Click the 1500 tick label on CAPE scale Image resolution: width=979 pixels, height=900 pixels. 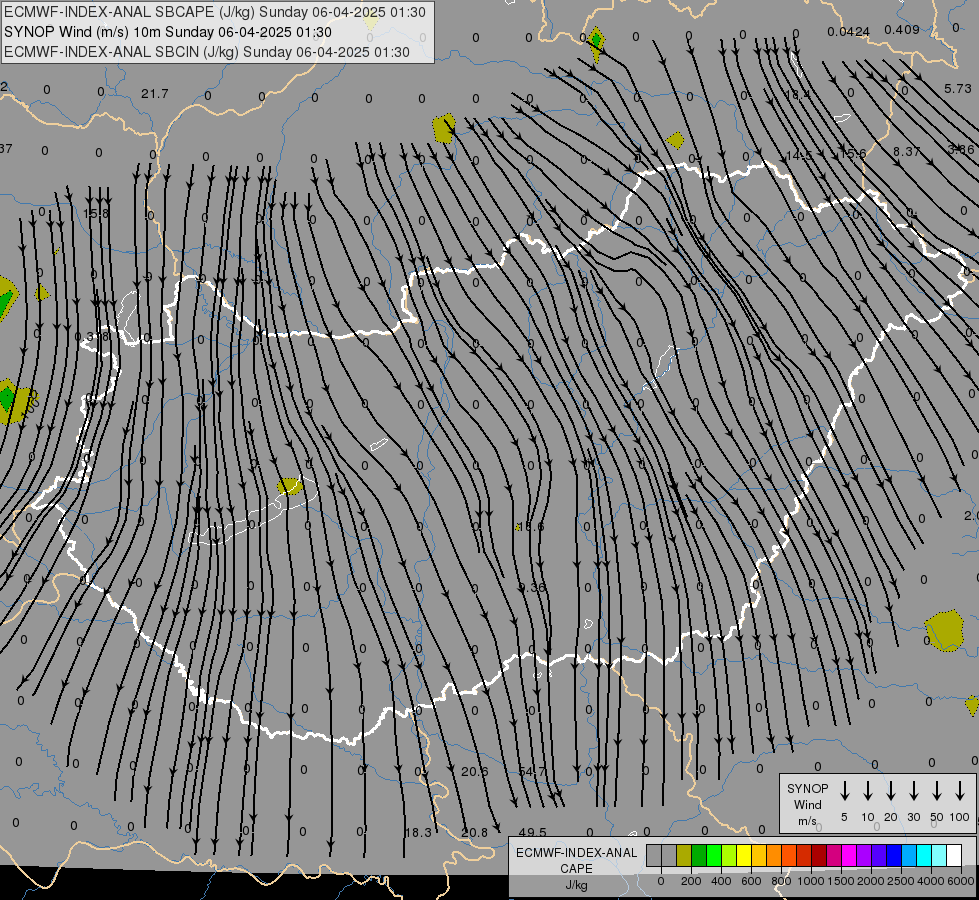point(840,881)
